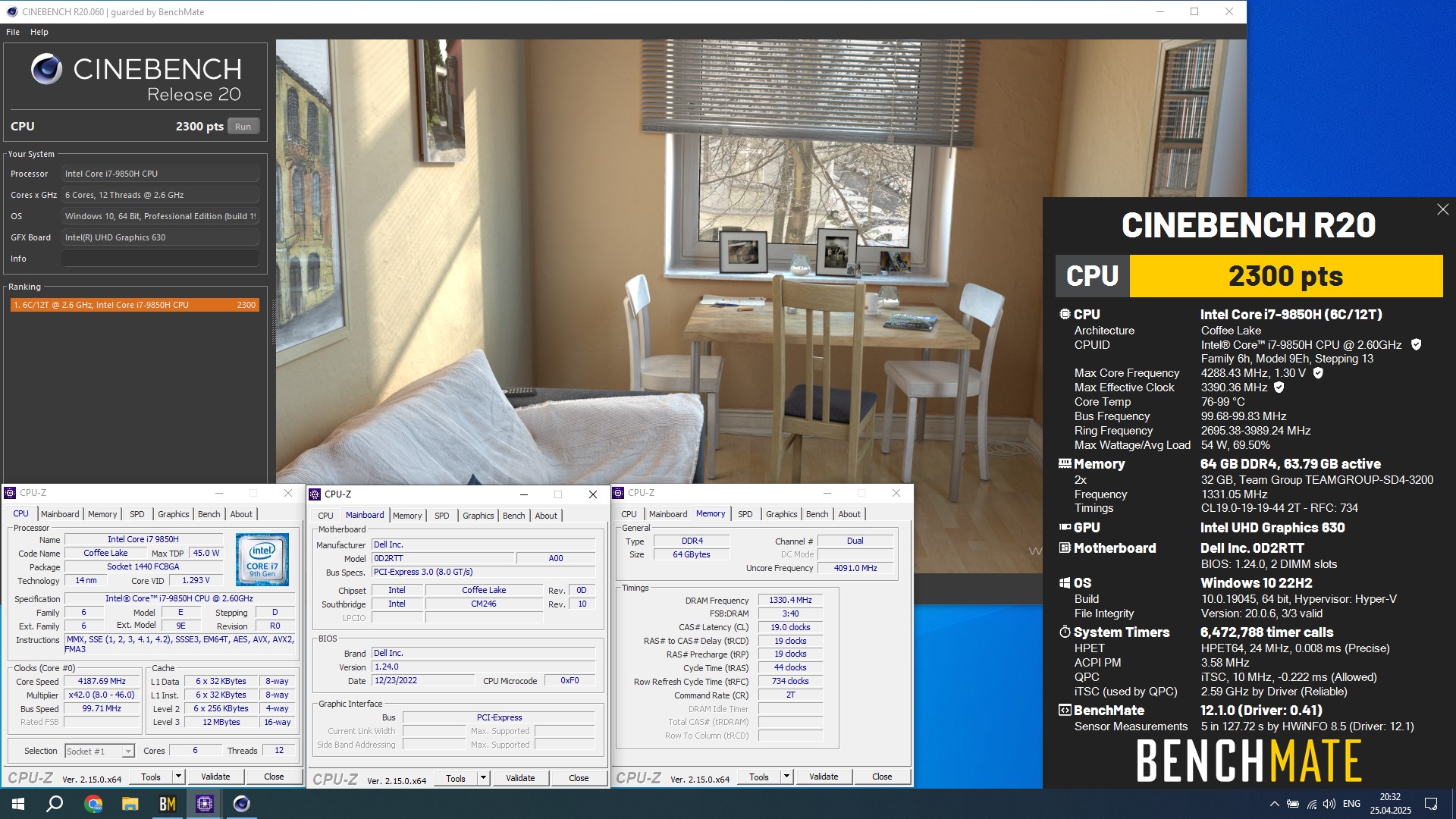Click Tools button in middle CPU-Z
The width and height of the screenshot is (1456, 819).
pyautogui.click(x=456, y=778)
